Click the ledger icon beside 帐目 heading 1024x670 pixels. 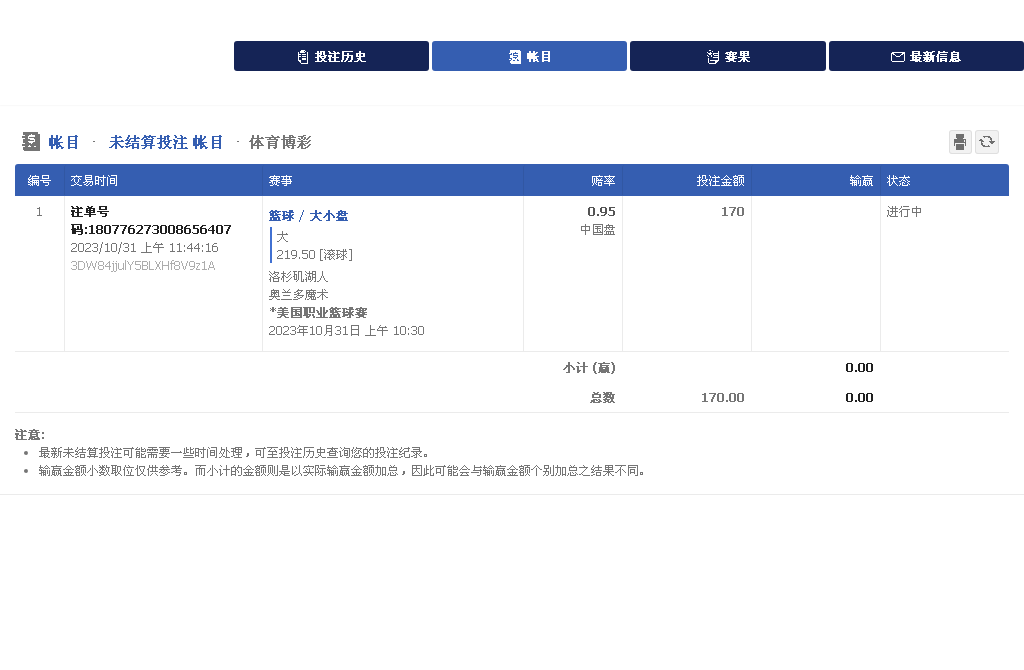[31, 142]
